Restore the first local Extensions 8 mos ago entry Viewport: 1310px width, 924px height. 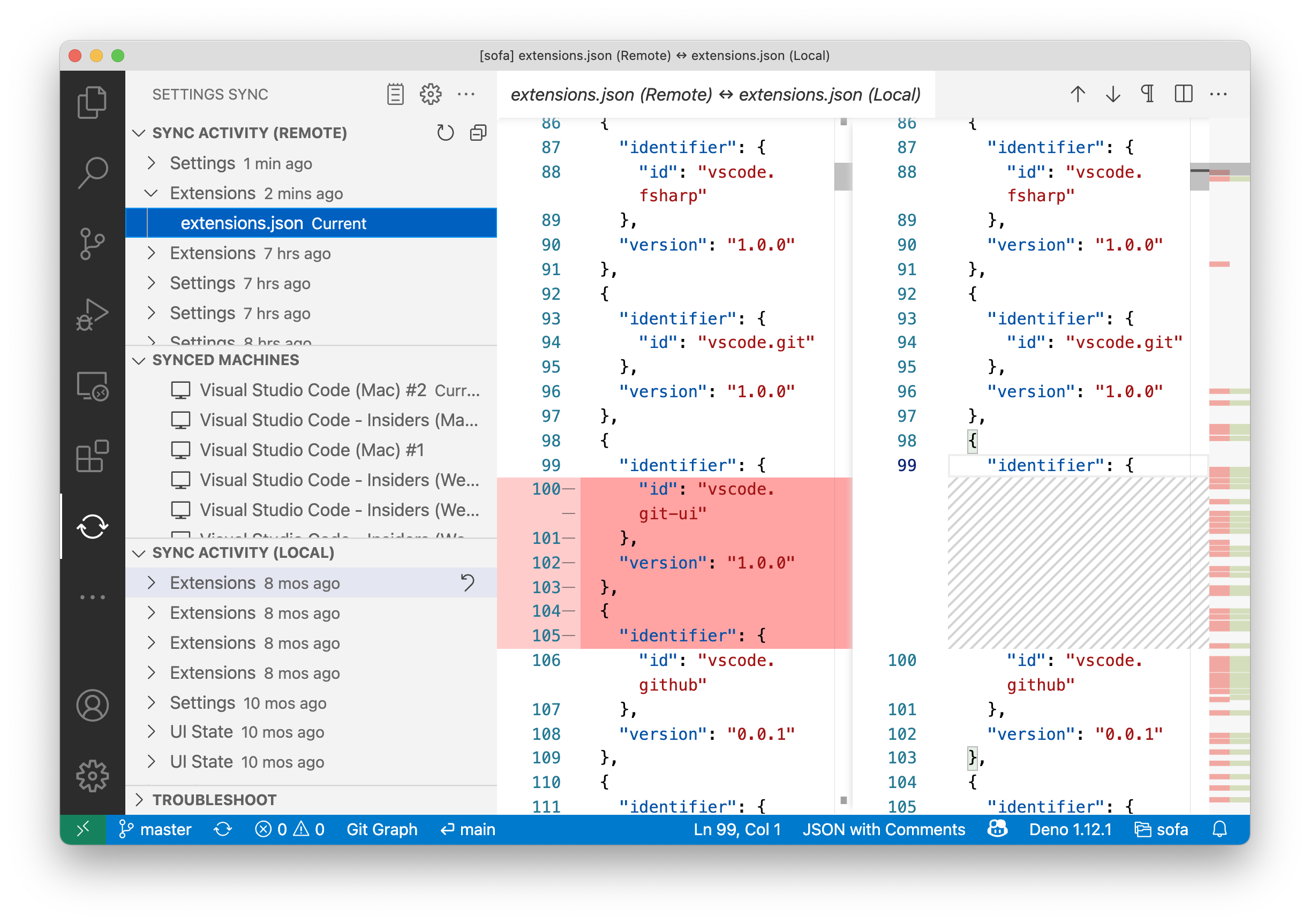468,583
